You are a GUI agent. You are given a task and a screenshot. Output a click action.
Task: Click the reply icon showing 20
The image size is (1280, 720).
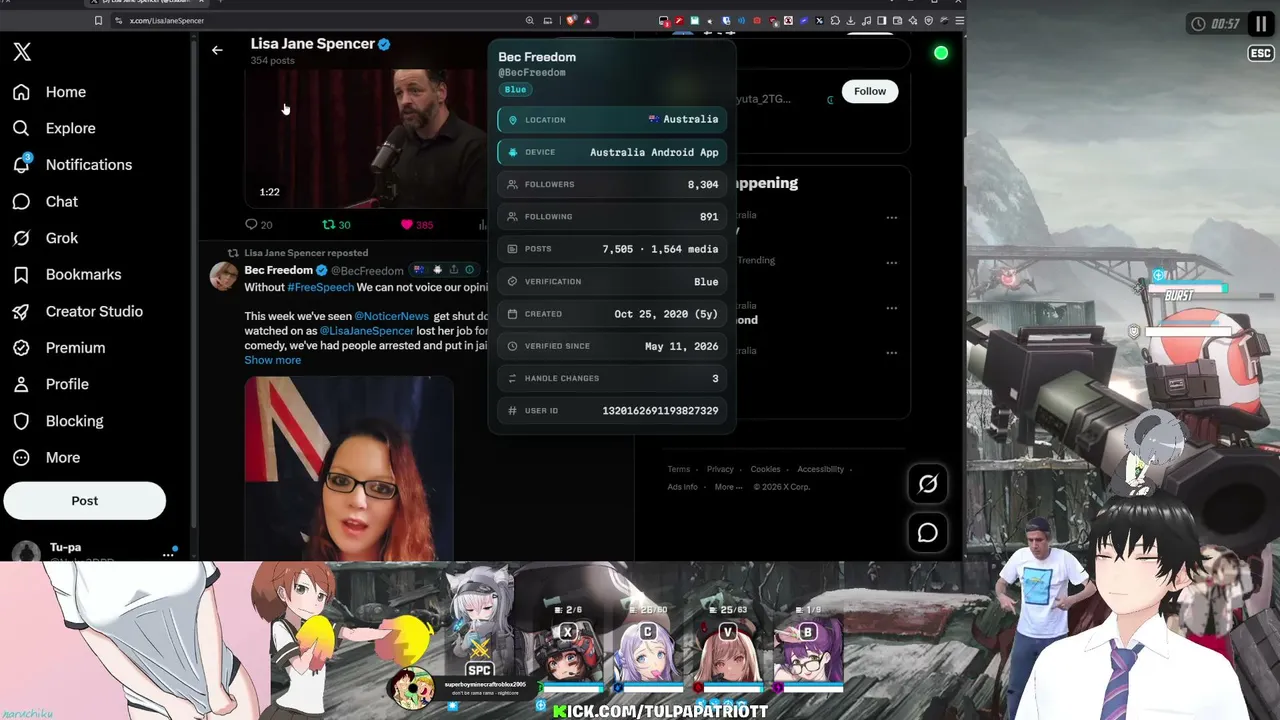(251, 224)
